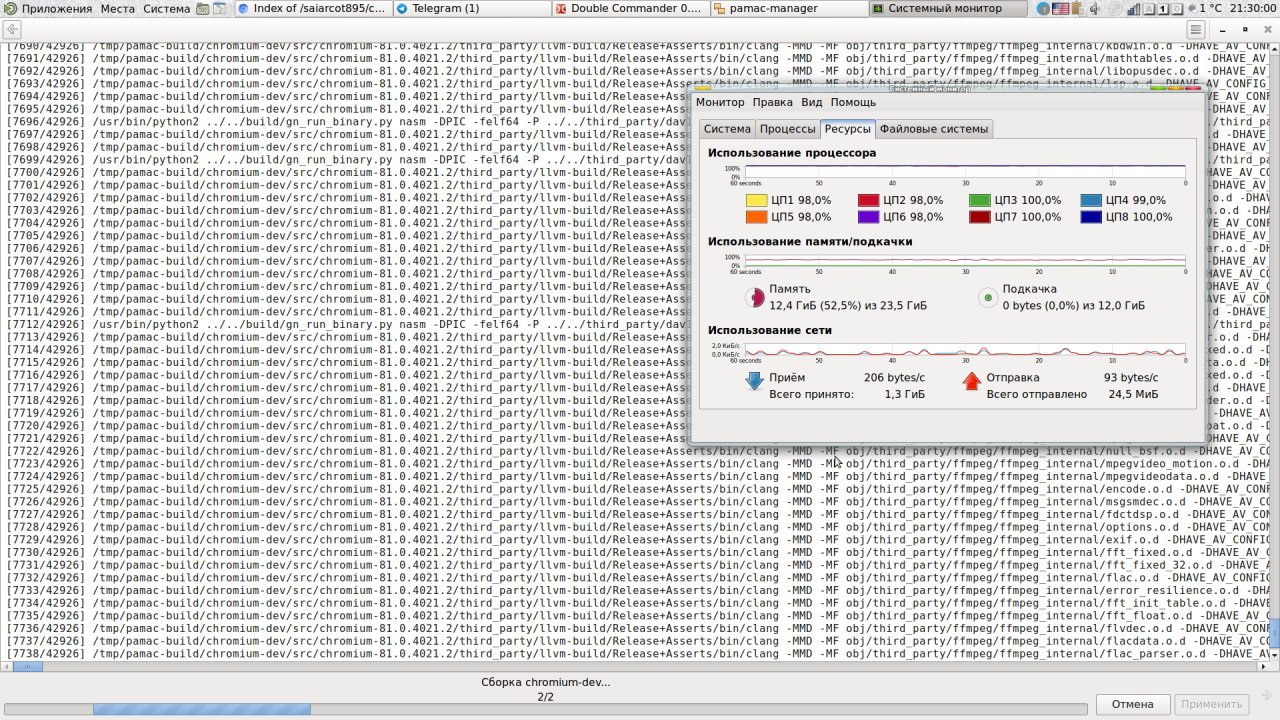Click the Подкачка 0 bytes usage text
The height and width of the screenshot is (720, 1280).
click(x=1074, y=305)
